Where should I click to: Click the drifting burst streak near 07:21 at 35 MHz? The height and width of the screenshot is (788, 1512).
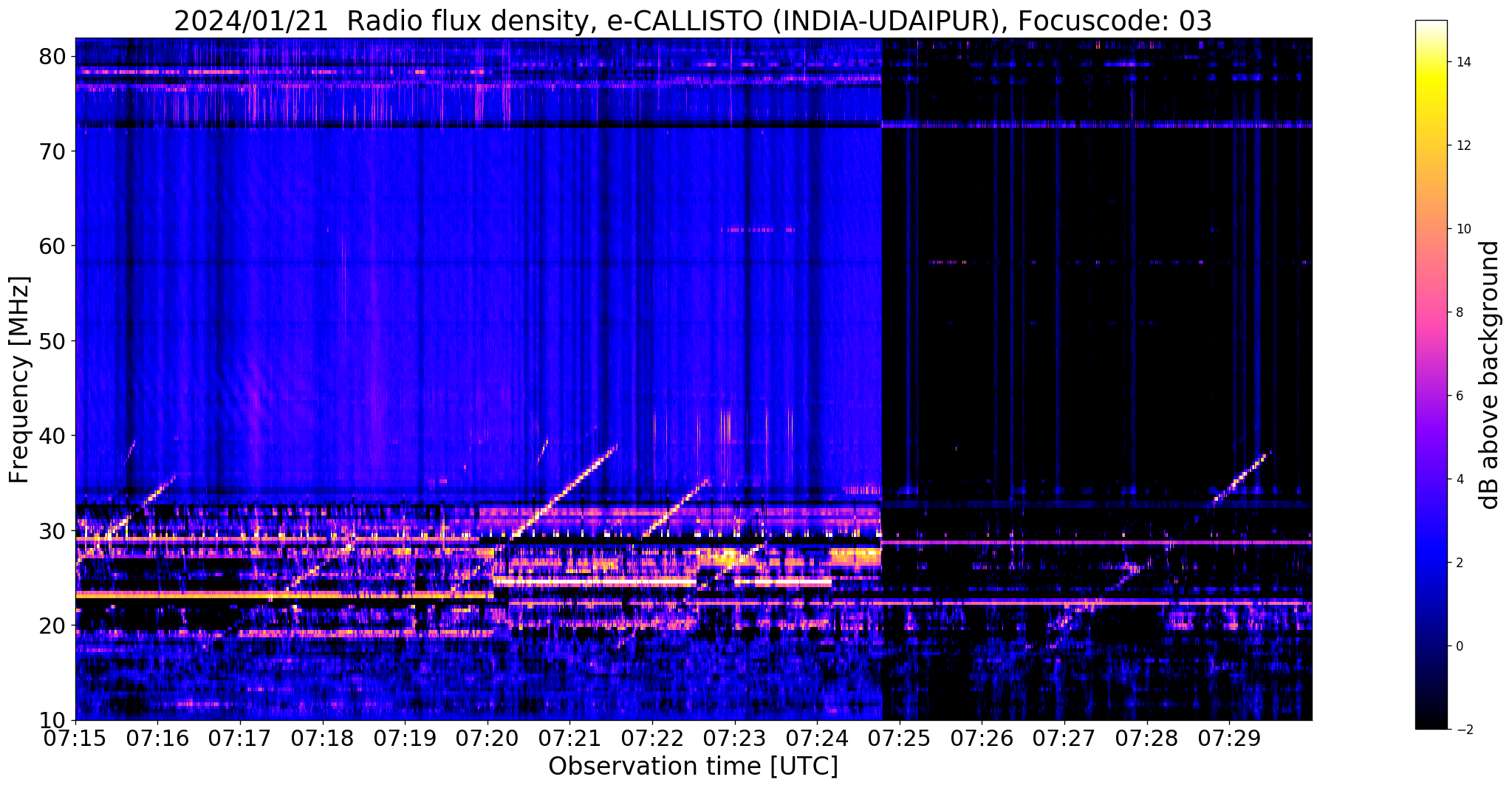tap(565, 491)
